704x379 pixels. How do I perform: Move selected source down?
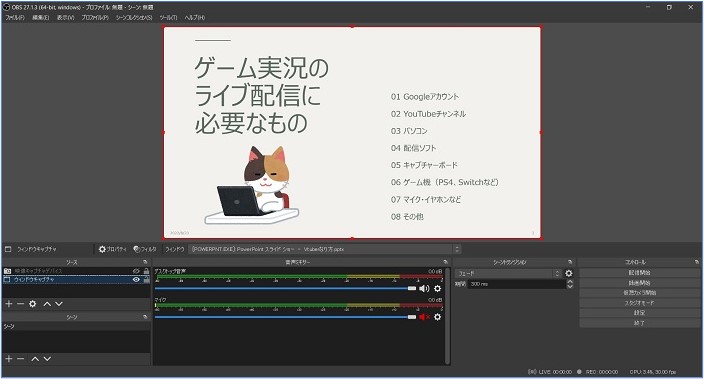(59, 304)
